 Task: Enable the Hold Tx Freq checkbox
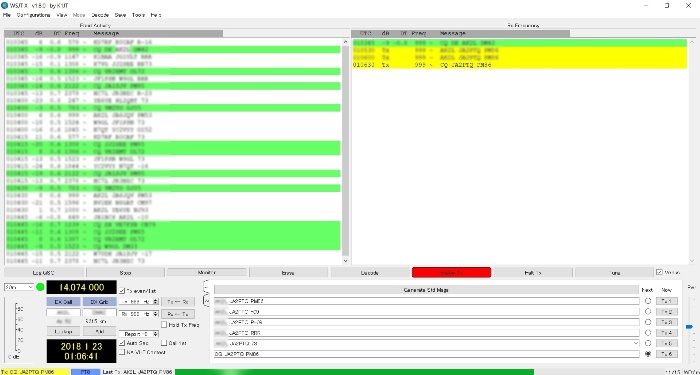tap(180, 325)
